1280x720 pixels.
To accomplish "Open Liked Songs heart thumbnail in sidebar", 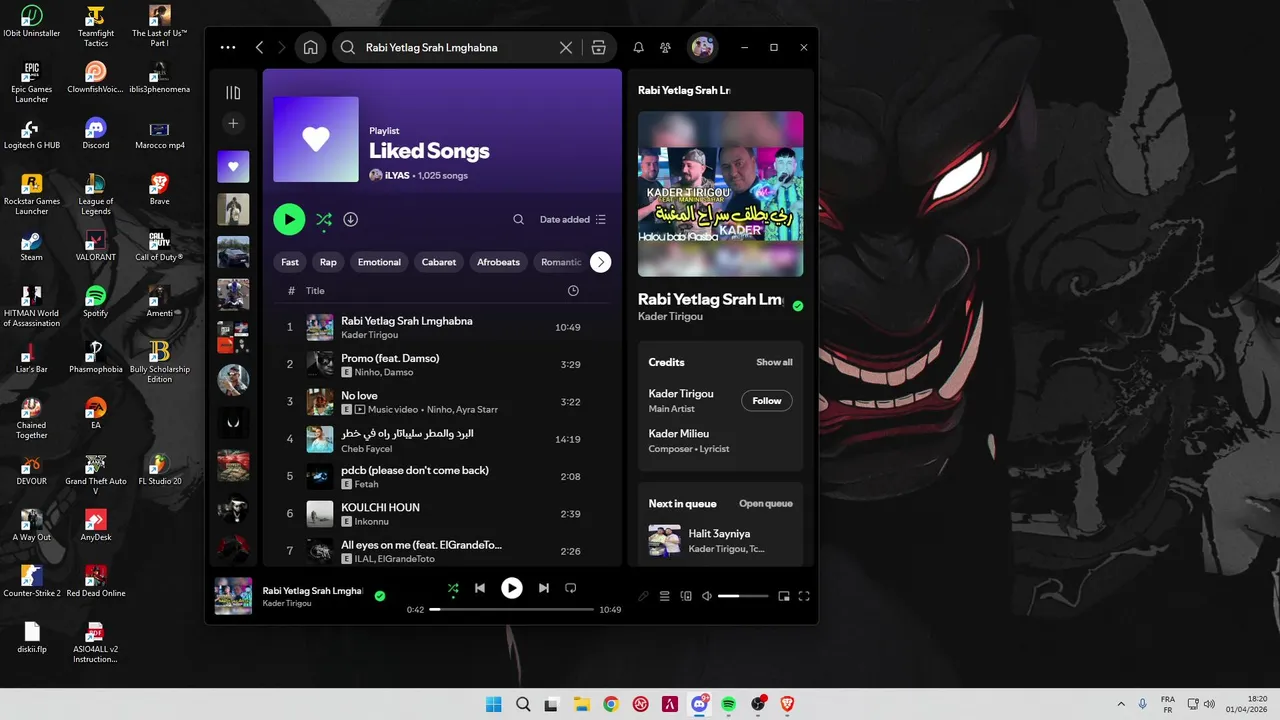I will pos(233,167).
